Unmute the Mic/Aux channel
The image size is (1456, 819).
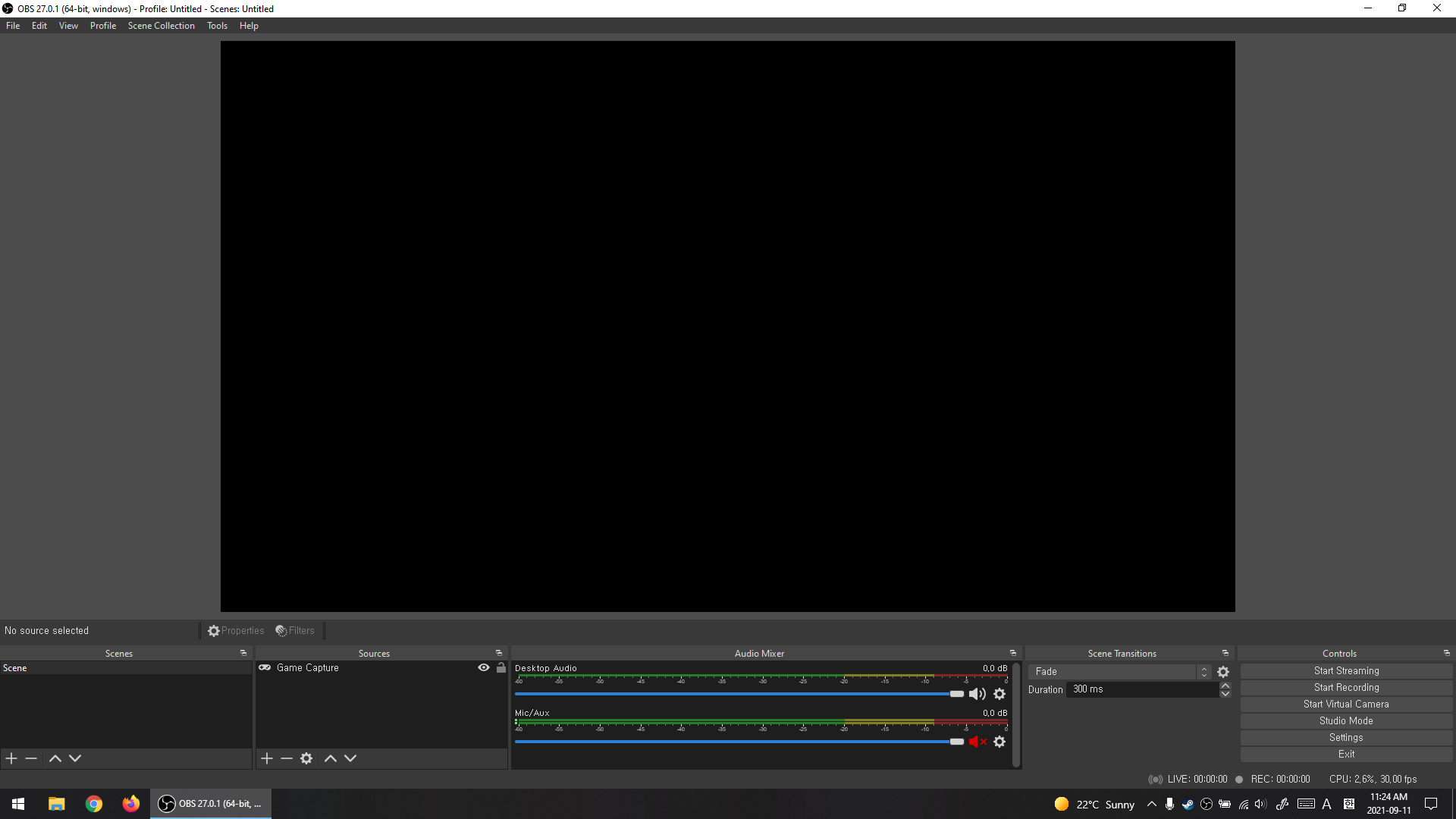pyautogui.click(x=977, y=742)
